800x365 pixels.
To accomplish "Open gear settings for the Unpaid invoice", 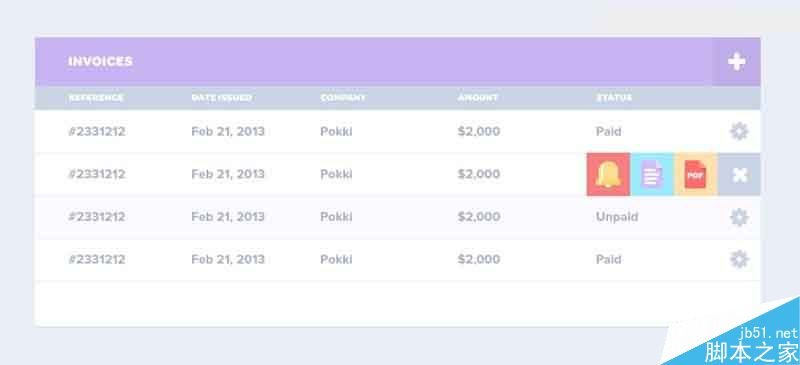I will pyautogui.click(x=739, y=217).
